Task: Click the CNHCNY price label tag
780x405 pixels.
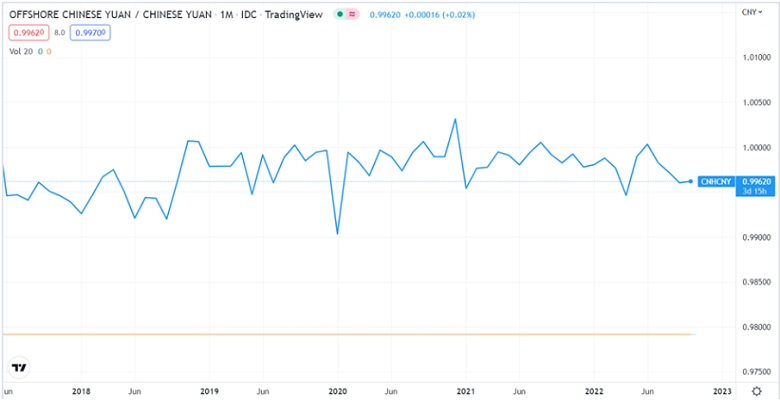Action: pyautogui.click(x=716, y=181)
